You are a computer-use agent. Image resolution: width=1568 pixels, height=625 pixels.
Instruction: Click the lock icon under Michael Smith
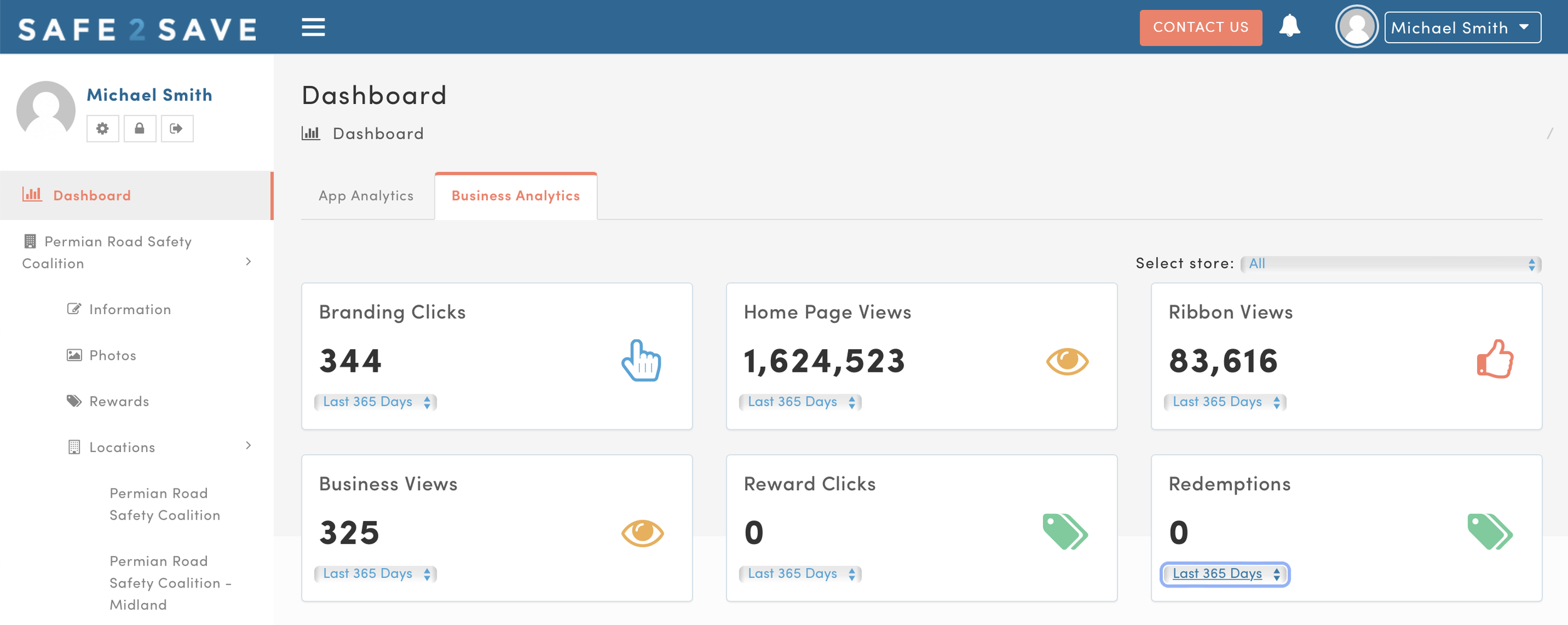139,129
